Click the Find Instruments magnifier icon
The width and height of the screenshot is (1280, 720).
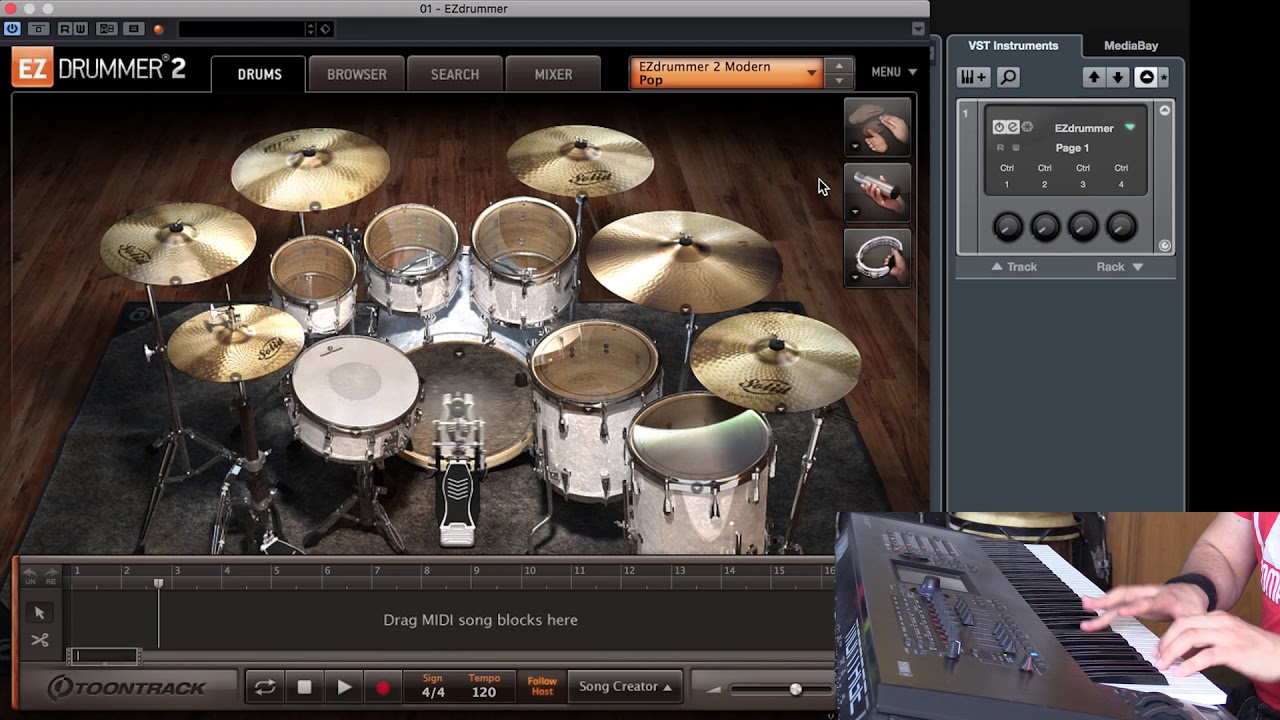pyautogui.click(x=1008, y=77)
